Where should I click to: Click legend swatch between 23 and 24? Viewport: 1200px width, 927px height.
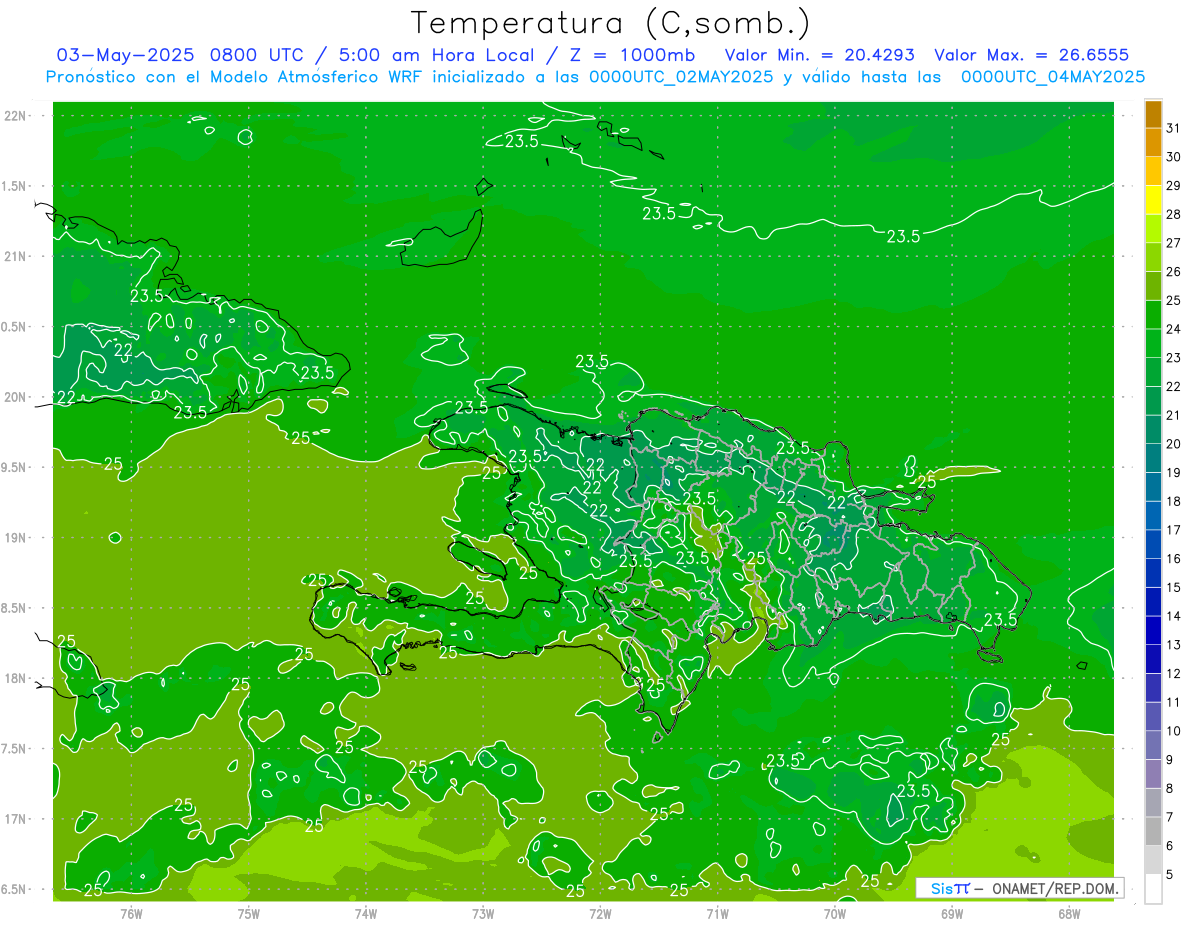[x=1154, y=343]
